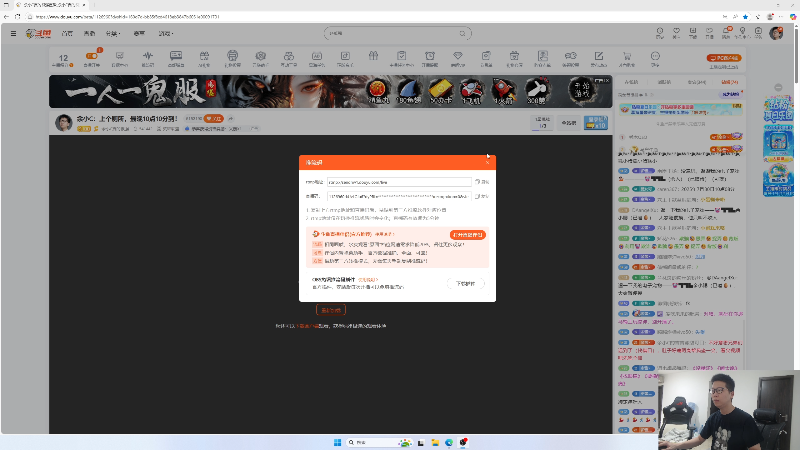This screenshot has height=450, width=800.
Task: Open the clipboard checkmark icon in toolbar
Action: (x=402, y=58)
